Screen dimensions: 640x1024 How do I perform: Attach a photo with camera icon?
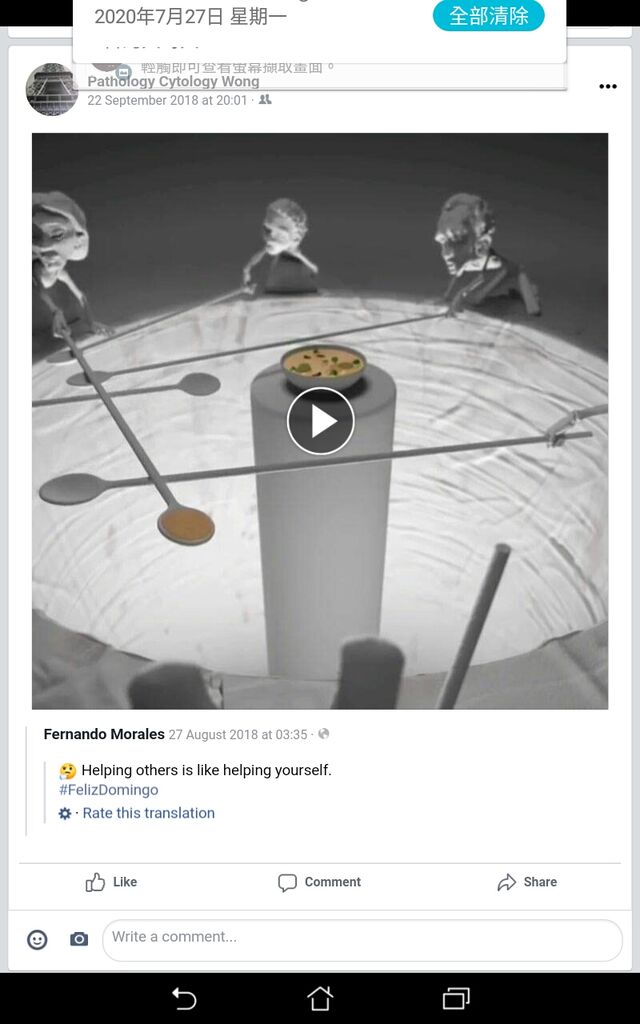pos(79,939)
